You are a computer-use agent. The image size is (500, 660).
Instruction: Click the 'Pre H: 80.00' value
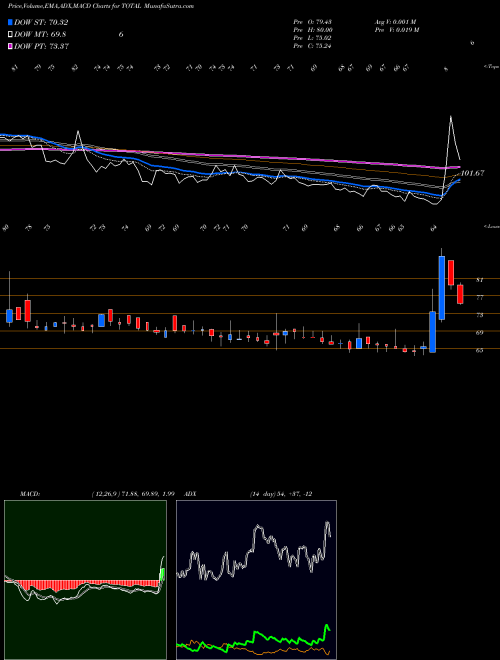(313, 30)
